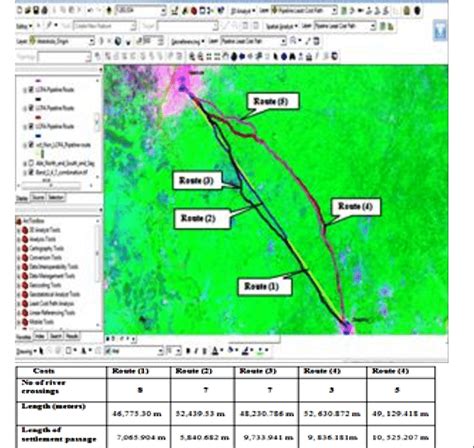Click the Undo arrow icon
This screenshot has height=448, width=474.
tap(90, 10)
